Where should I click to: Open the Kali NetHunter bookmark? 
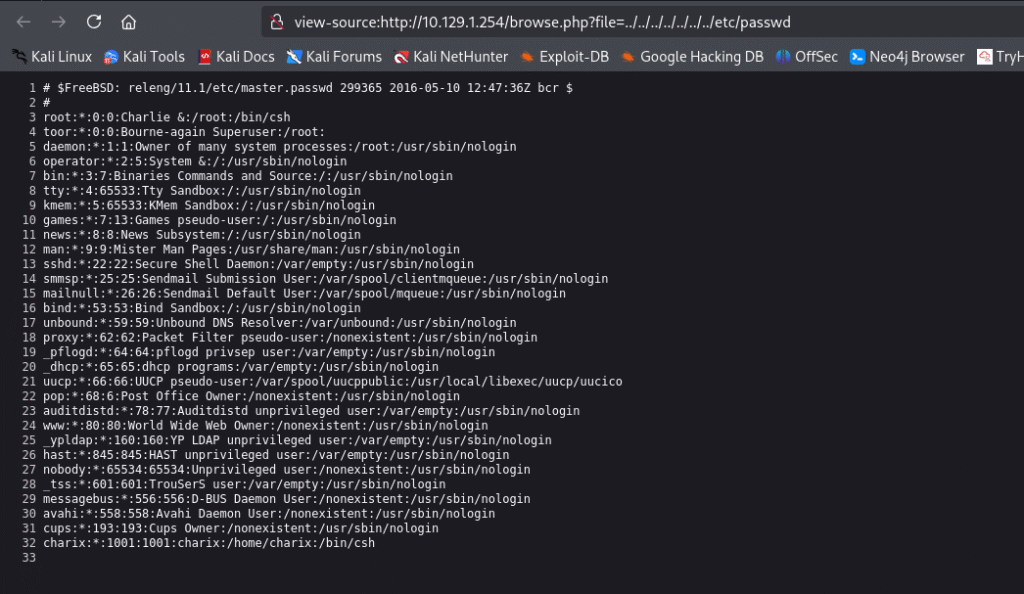[x=451, y=57]
